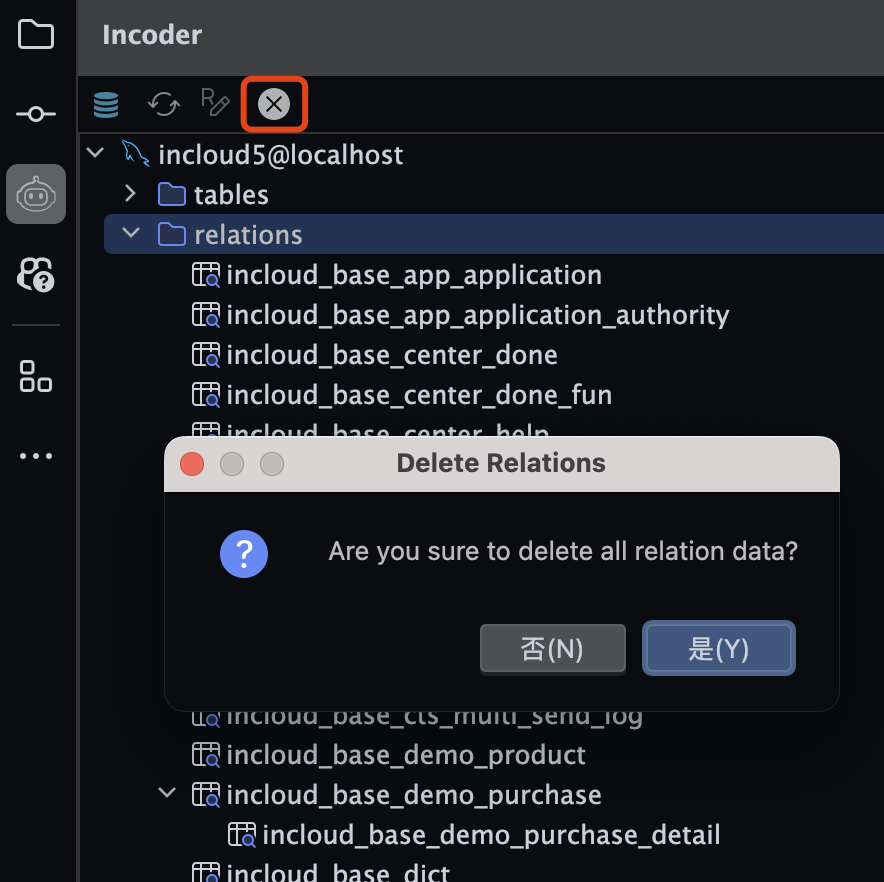This screenshot has height=882, width=884.
Task: Click the database icon in Incoder toolbar
Action: click(106, 104)
